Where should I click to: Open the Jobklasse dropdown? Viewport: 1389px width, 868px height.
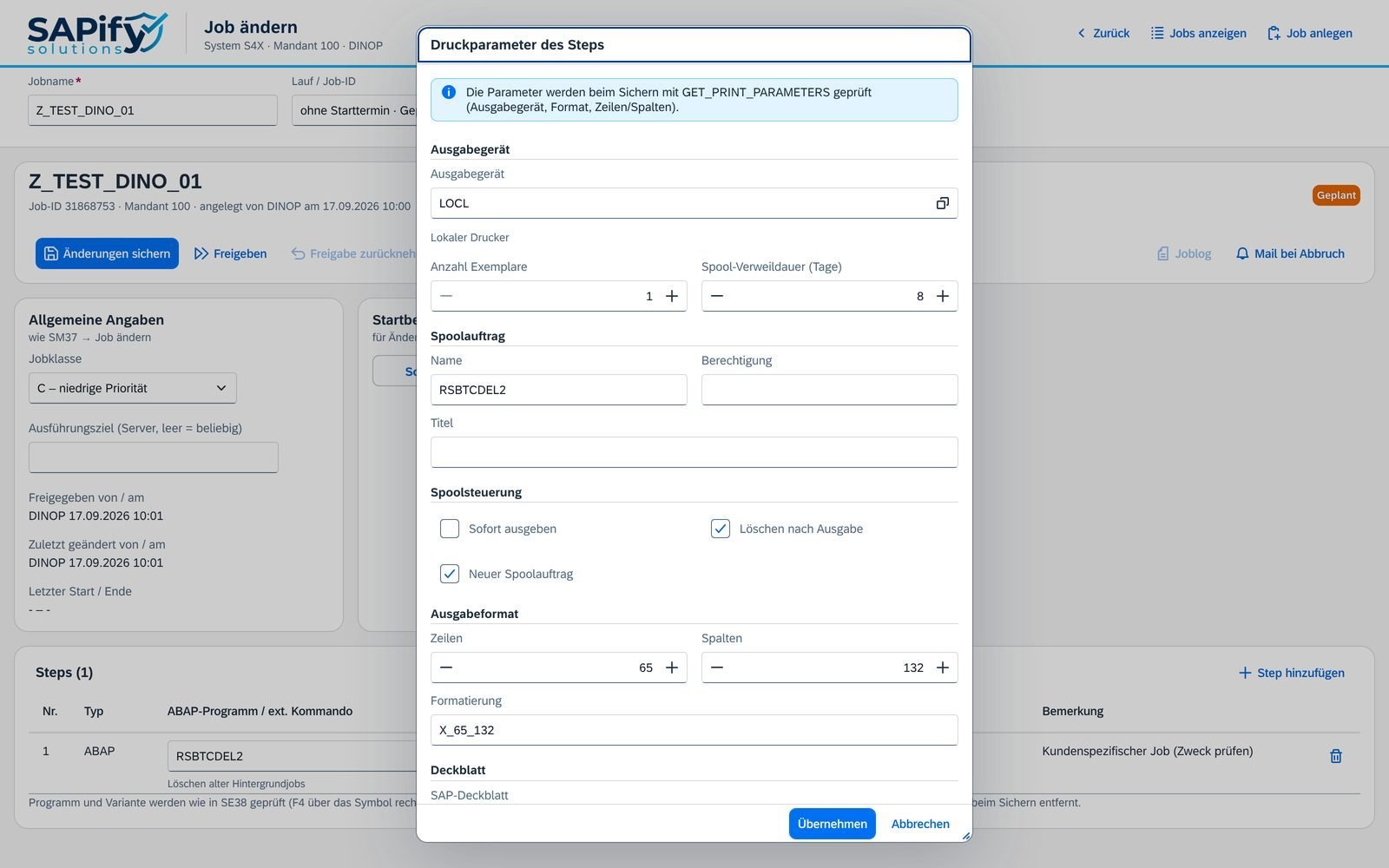133,388
